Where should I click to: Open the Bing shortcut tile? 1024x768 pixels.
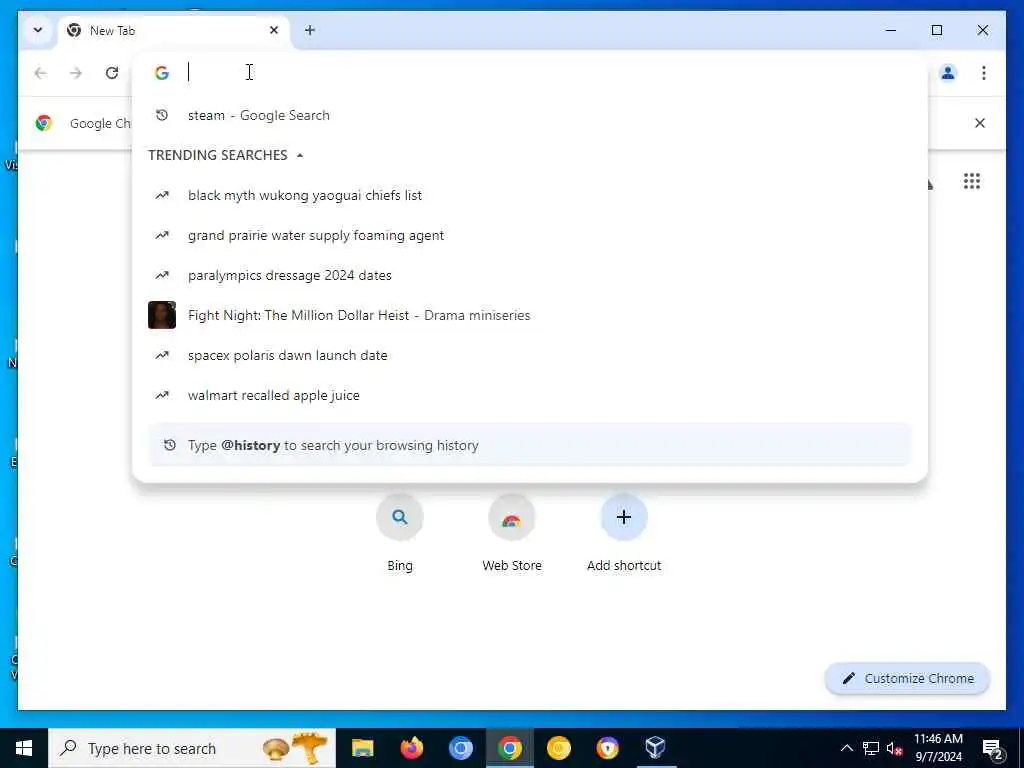(x=400, y=534)
